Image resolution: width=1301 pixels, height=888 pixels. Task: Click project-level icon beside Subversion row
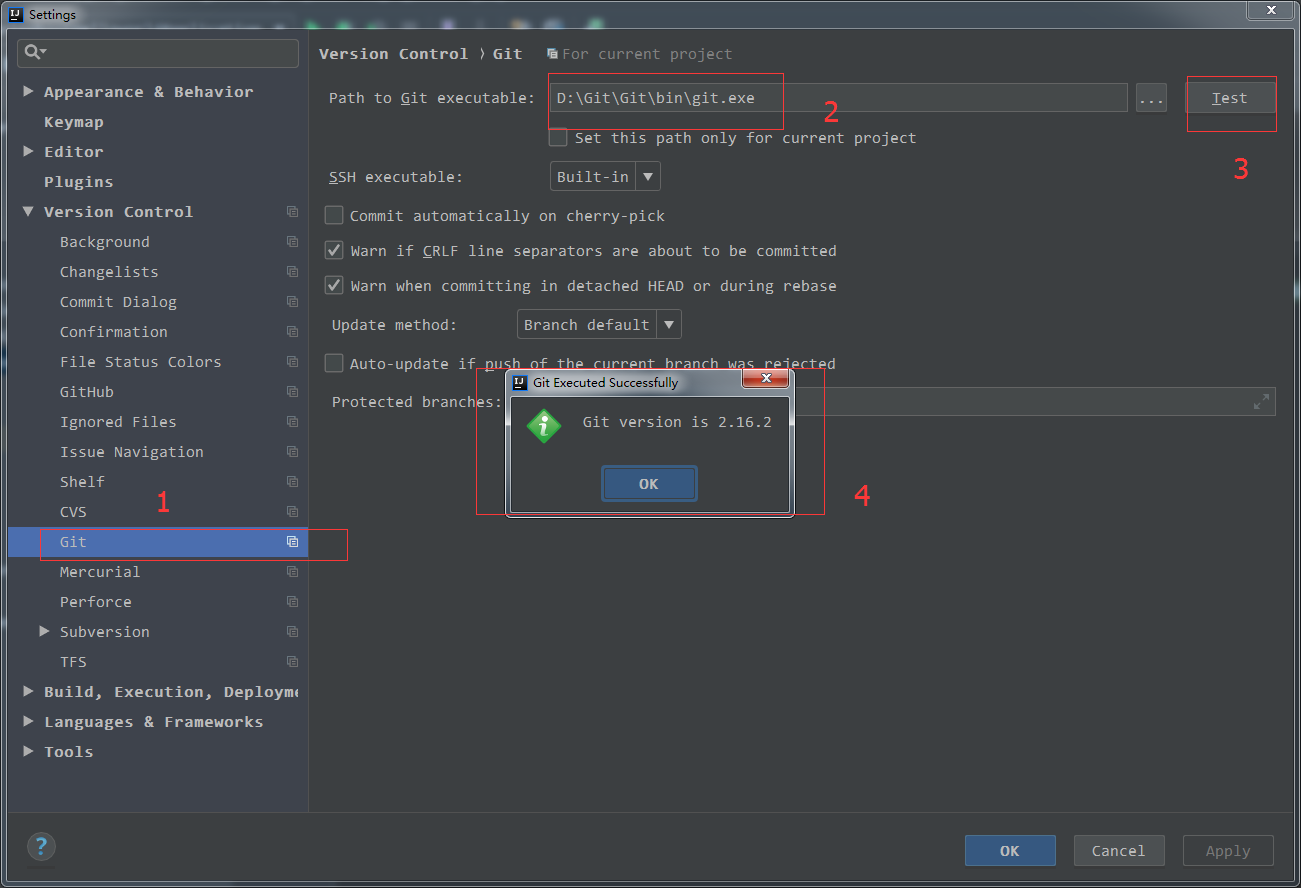click(292, 632)
